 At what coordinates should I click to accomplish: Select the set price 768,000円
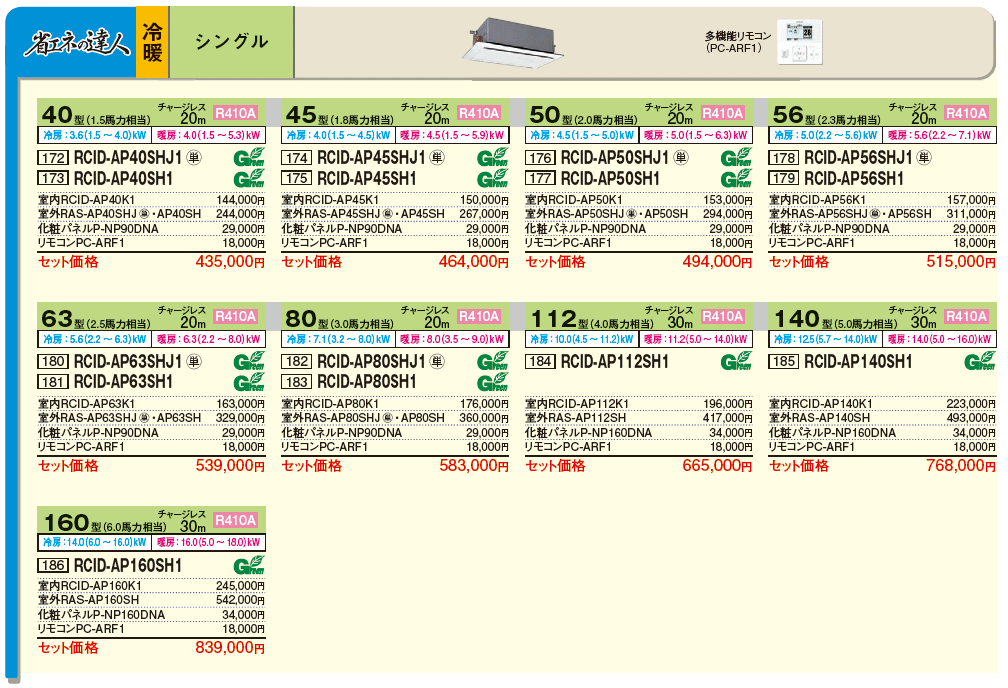961,465
